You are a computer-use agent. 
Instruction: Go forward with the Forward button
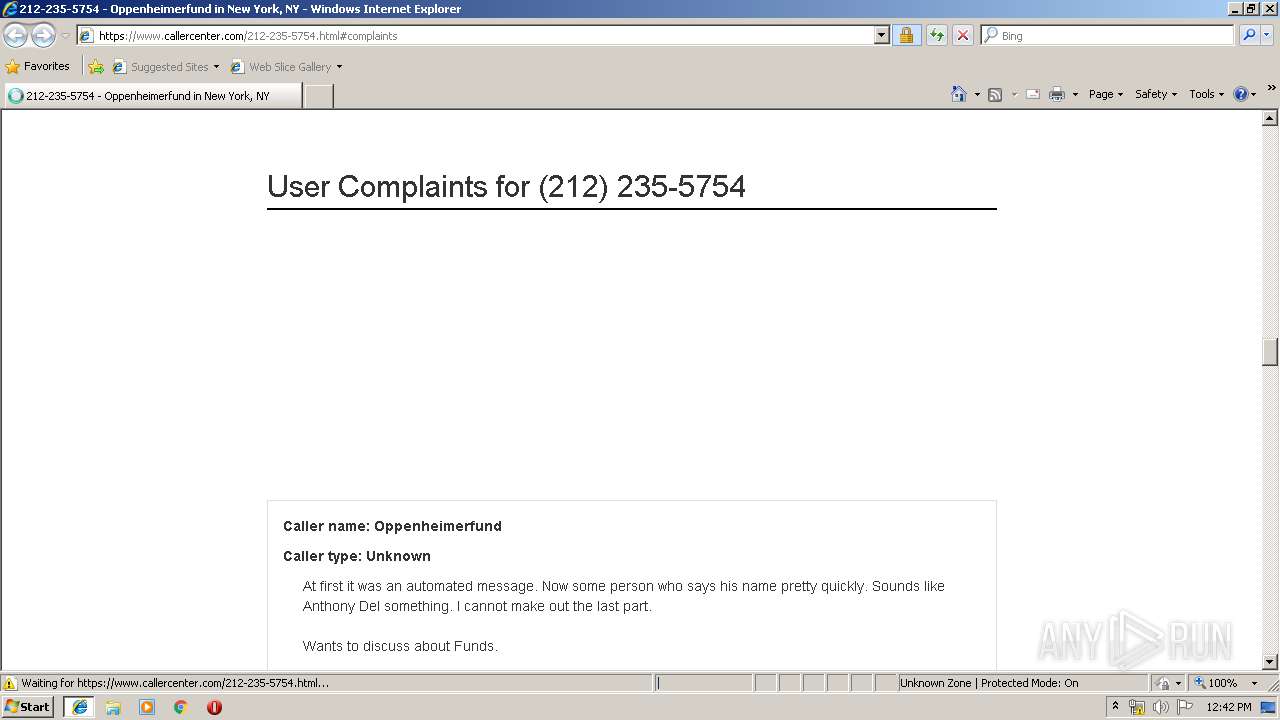tap(43, 36)
